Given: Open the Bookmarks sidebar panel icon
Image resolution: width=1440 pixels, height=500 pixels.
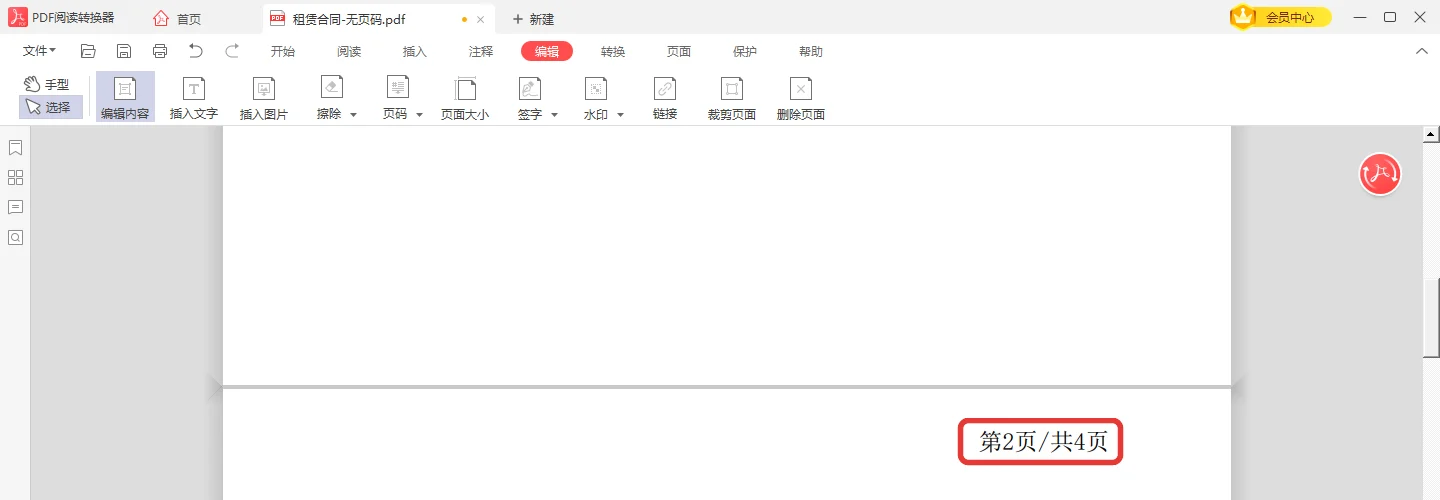Looking at the screenshot, I should (x=15, y=148).
